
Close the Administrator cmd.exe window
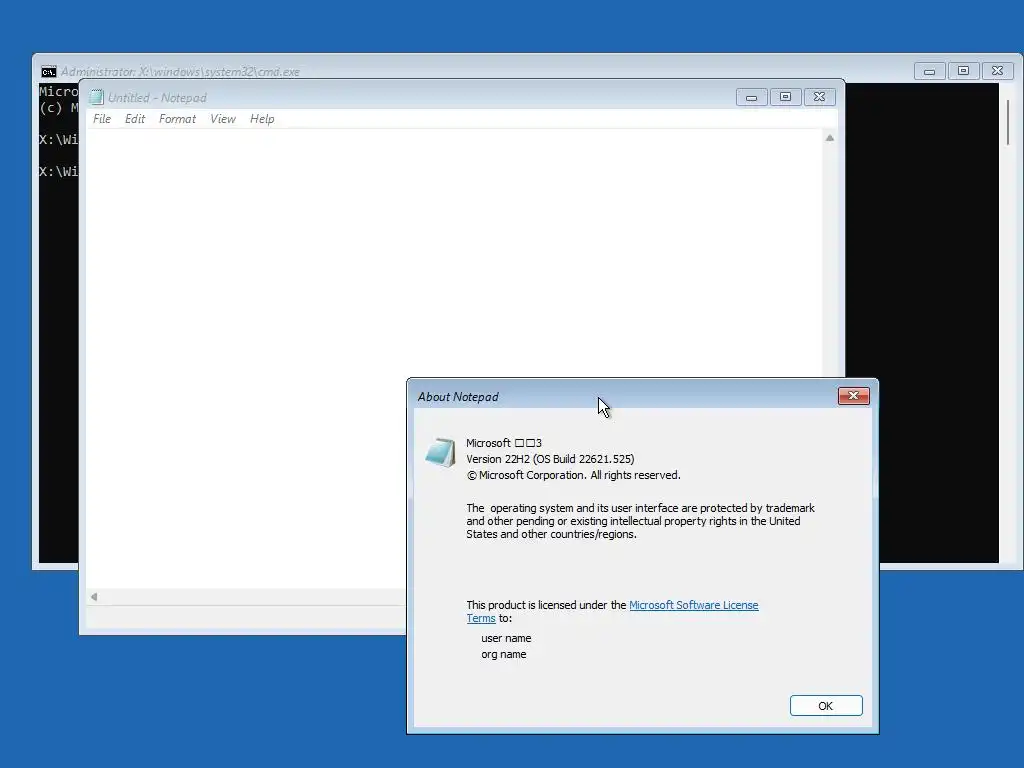pyautogui.click(x=997, y=71)
